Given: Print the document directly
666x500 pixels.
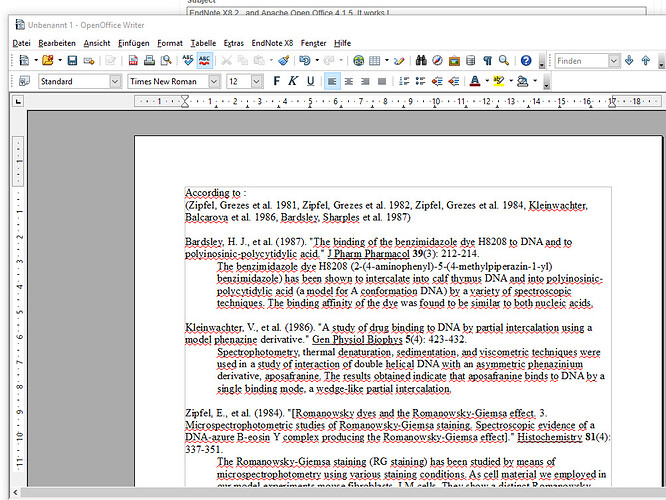Looking at the screenshot, I should click(149, 61).
